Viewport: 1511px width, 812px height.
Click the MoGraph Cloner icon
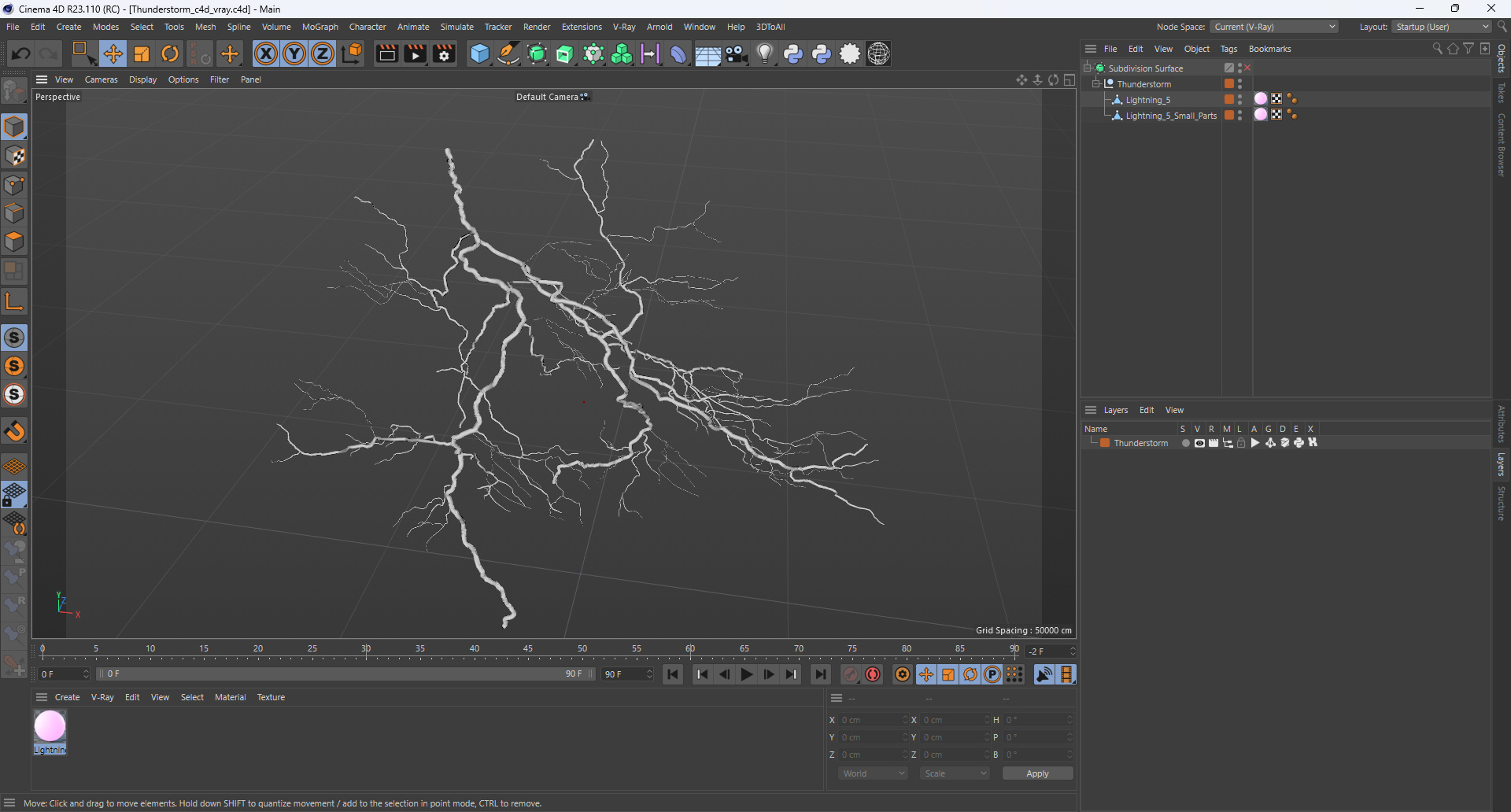(x=622, y=54)
